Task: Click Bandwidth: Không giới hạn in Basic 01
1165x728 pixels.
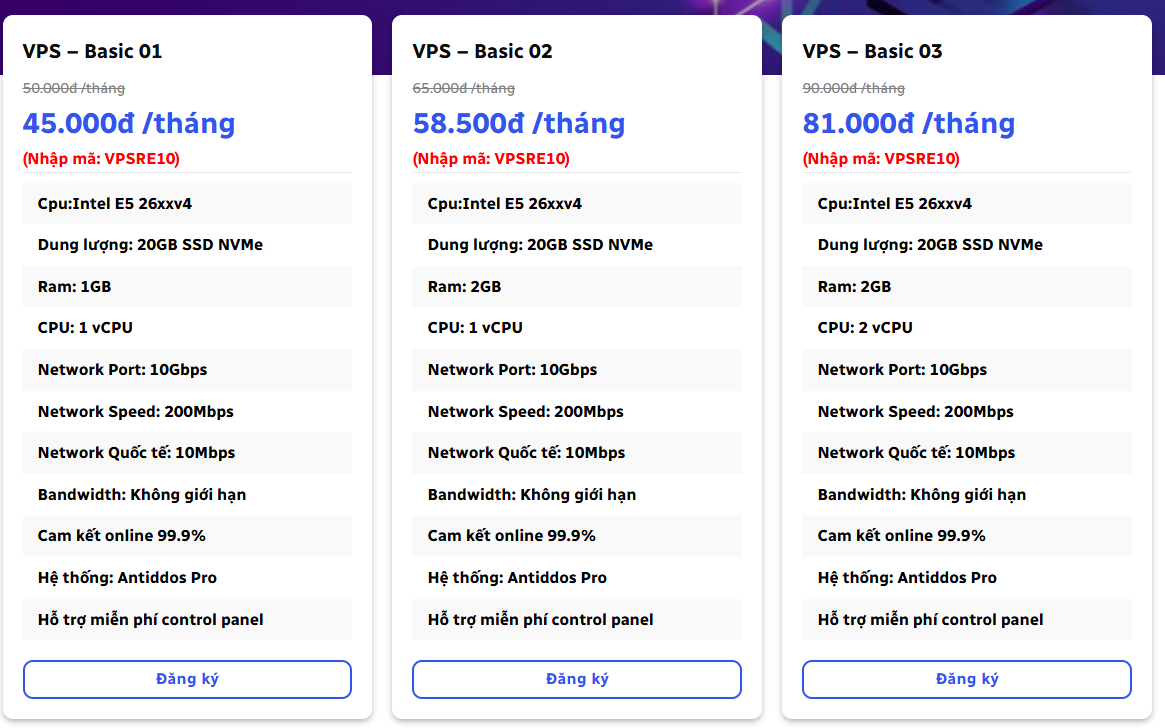Action: pyautogui.click(x=142, y=494)
